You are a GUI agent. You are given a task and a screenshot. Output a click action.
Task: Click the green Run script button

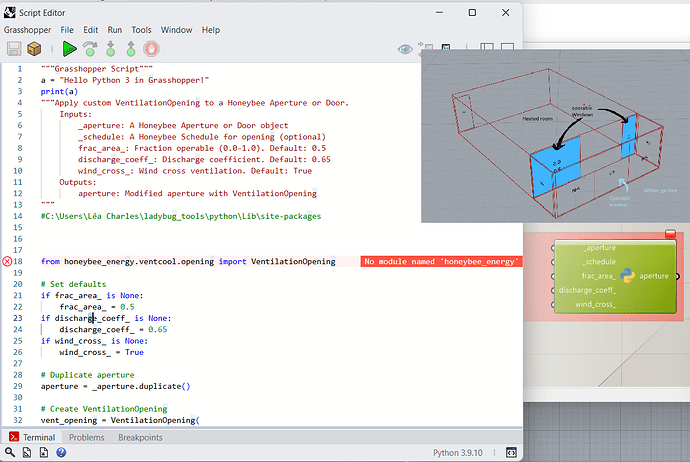click(69, 48)
